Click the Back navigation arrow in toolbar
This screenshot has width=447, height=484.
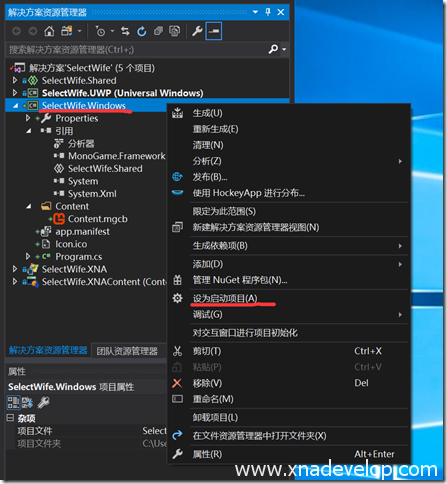point(16,31)
